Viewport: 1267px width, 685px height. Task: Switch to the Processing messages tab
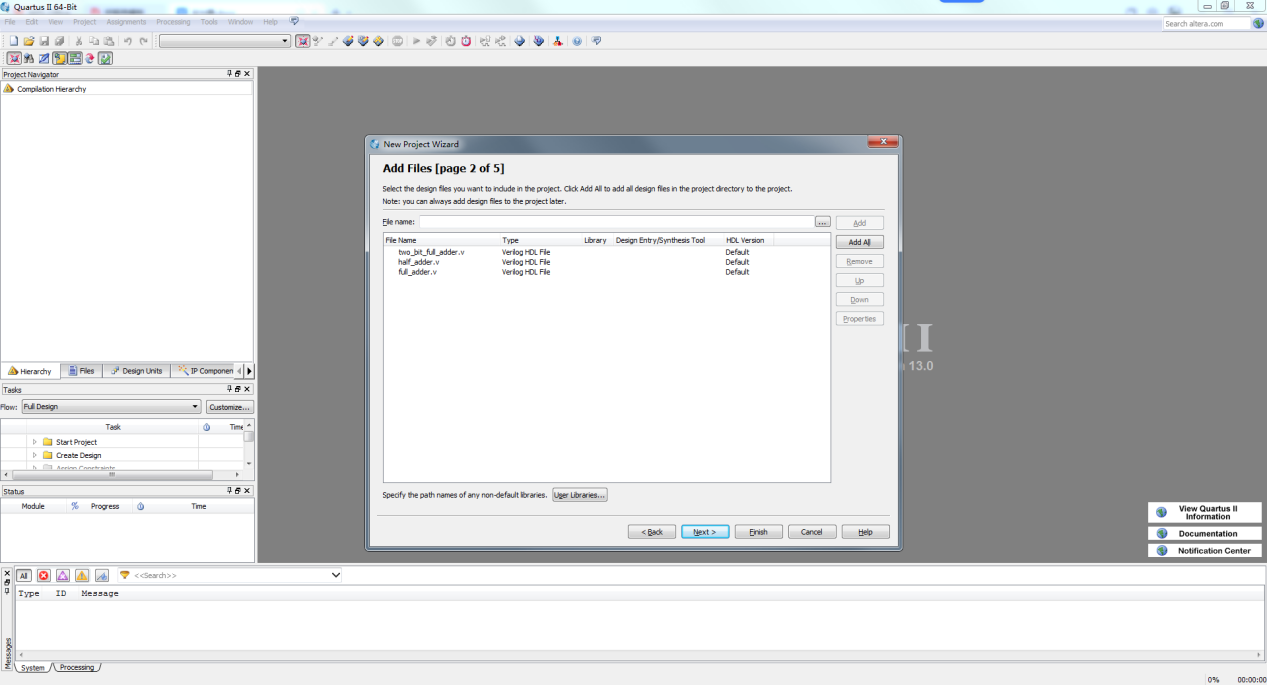(77, 667)
